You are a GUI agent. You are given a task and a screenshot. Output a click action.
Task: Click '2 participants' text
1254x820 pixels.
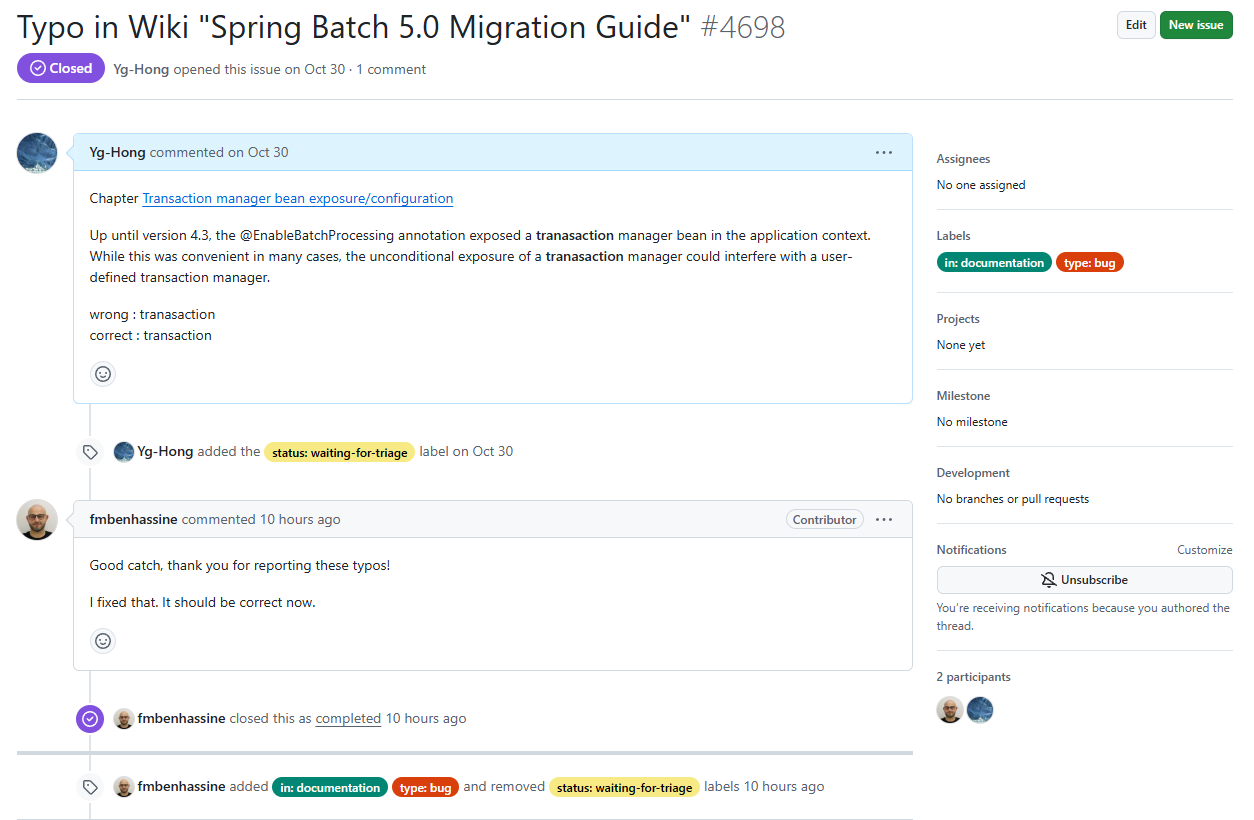coord(974,677)
